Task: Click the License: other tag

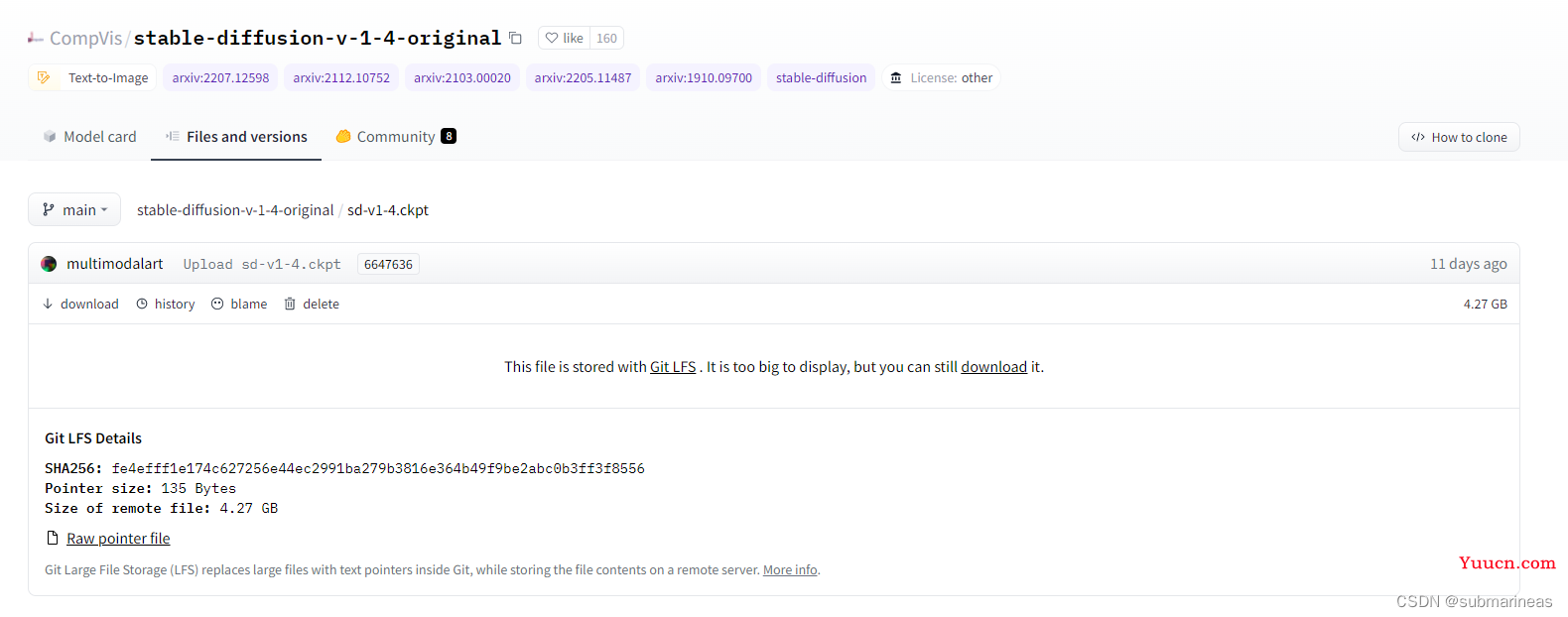Action: pyautogui.click(x=941, y=77)
